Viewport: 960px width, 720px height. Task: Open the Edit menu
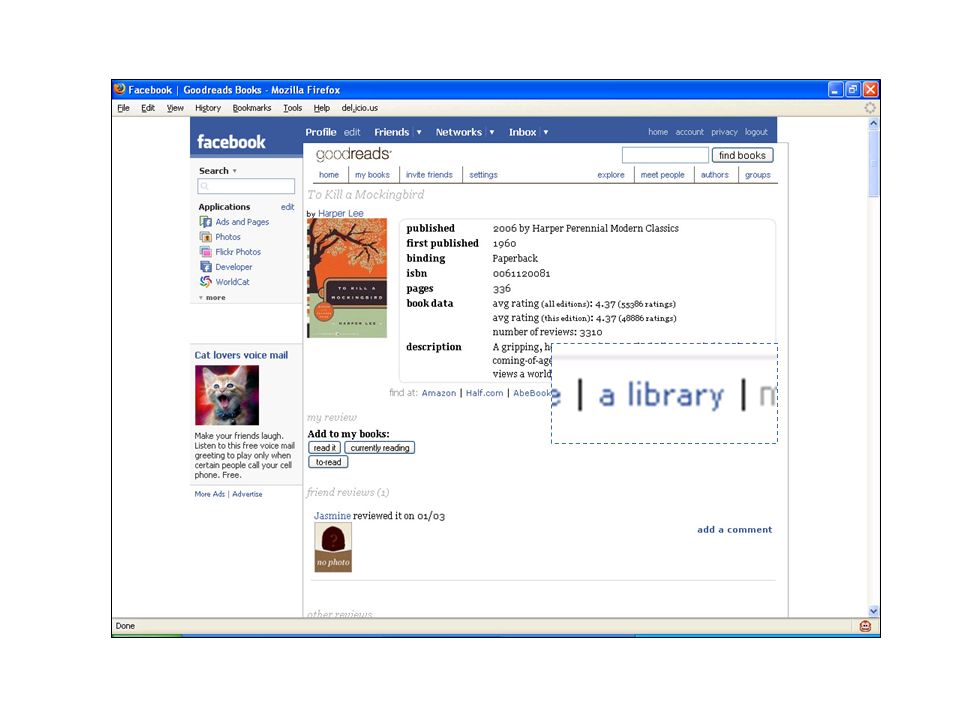coord(148,108)
